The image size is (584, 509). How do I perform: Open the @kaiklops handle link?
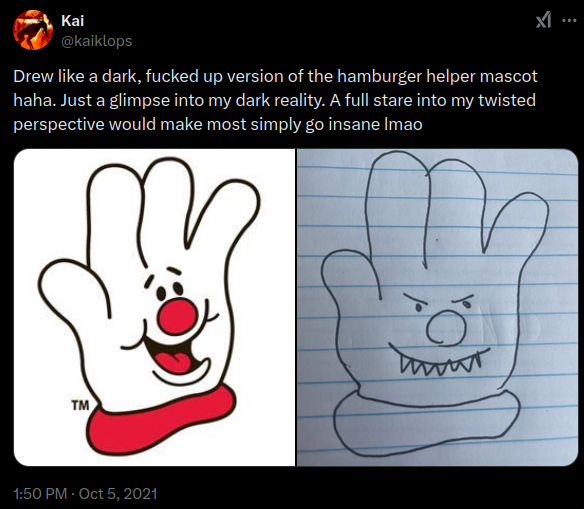[x=96, y=41]
